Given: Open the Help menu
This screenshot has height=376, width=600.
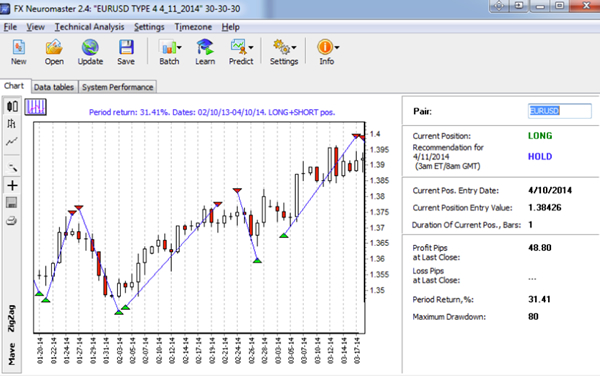Looking at the screenshot, I should [x=230, y=27].
